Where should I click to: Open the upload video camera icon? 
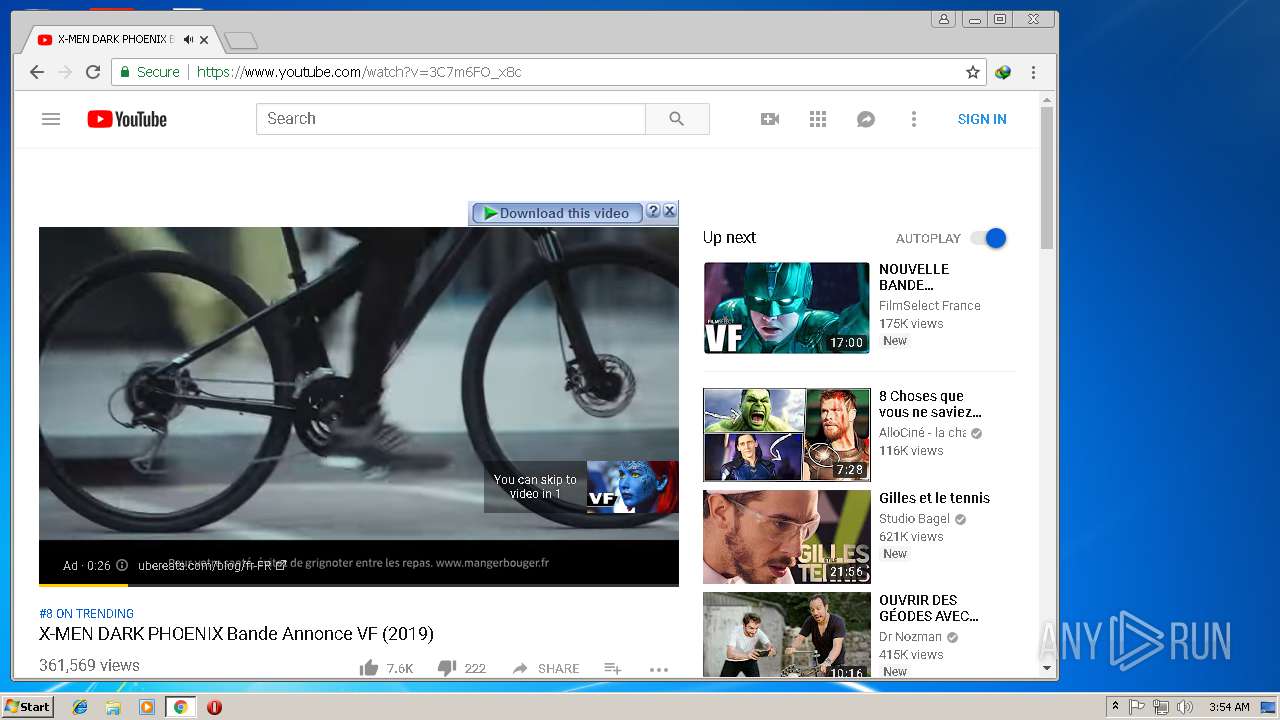(770, 119)
